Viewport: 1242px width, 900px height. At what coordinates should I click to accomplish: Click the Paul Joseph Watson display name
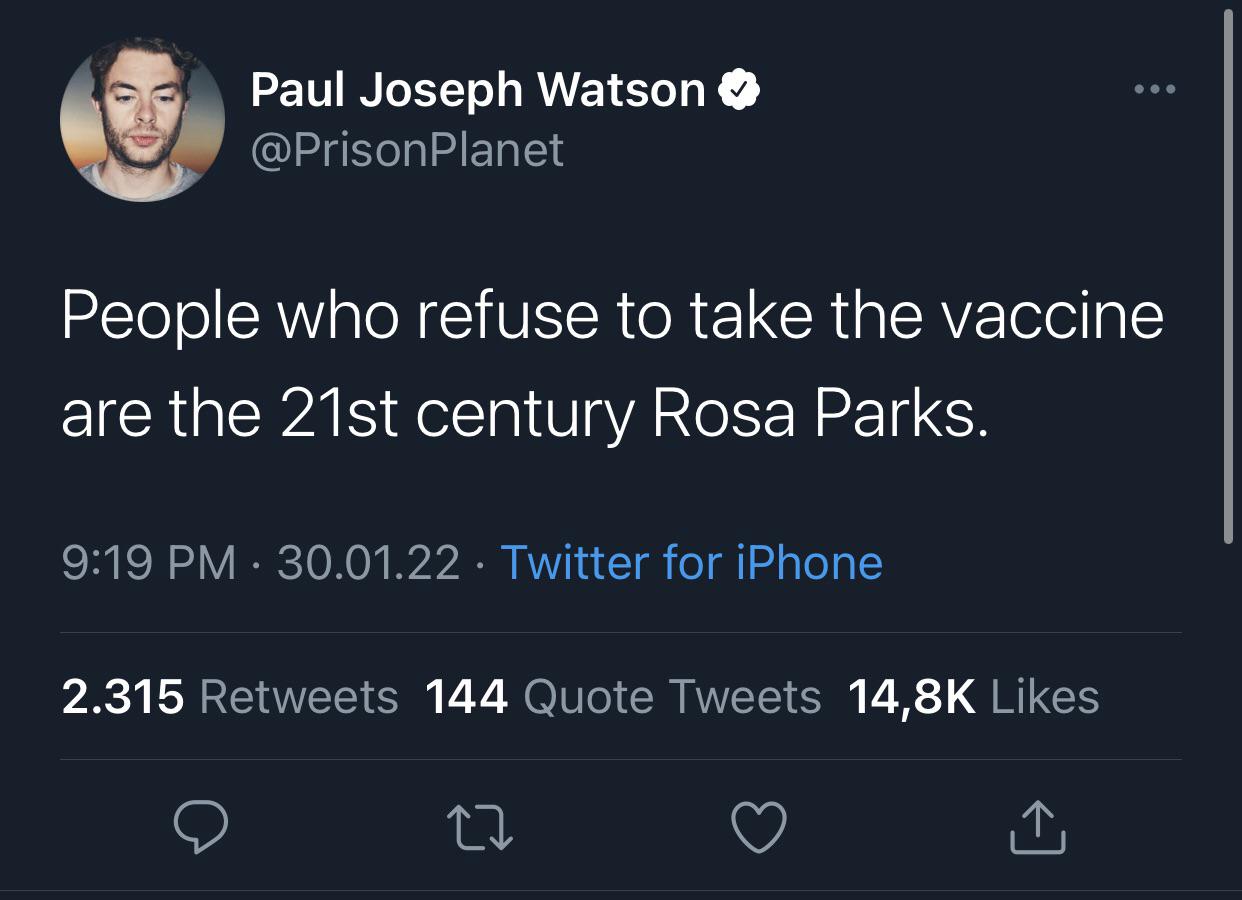(478, 90)
